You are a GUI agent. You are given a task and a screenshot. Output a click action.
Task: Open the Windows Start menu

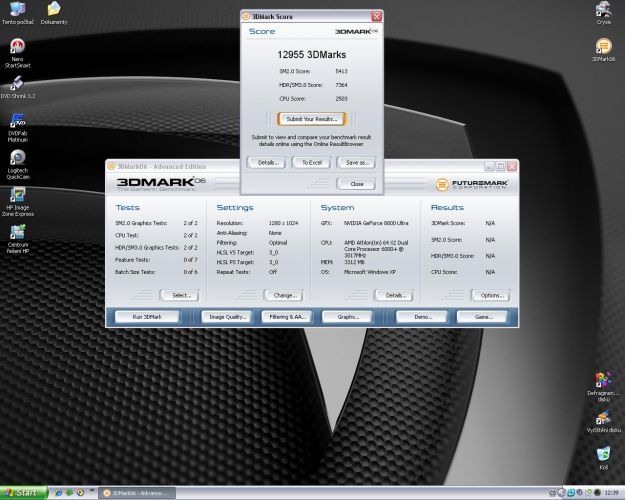pos(24,493)
